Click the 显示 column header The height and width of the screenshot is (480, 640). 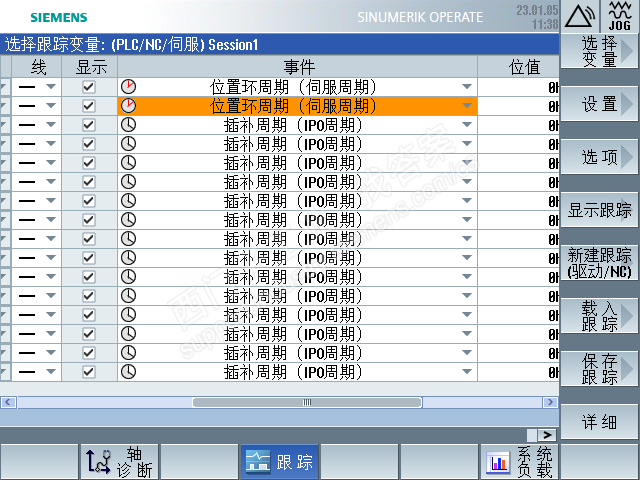(x=90, y=67)
